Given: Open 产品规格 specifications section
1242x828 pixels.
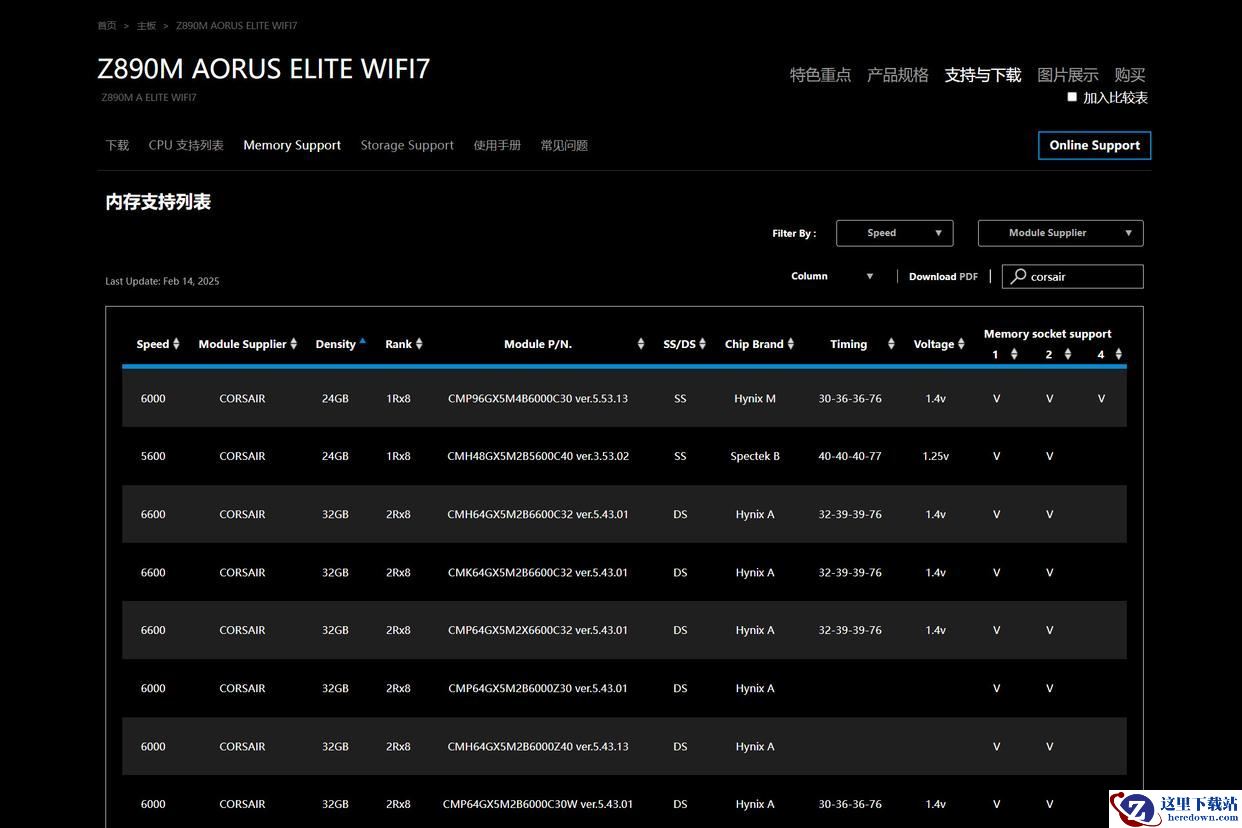Looking at the screenshot, I should pos(897,75).
